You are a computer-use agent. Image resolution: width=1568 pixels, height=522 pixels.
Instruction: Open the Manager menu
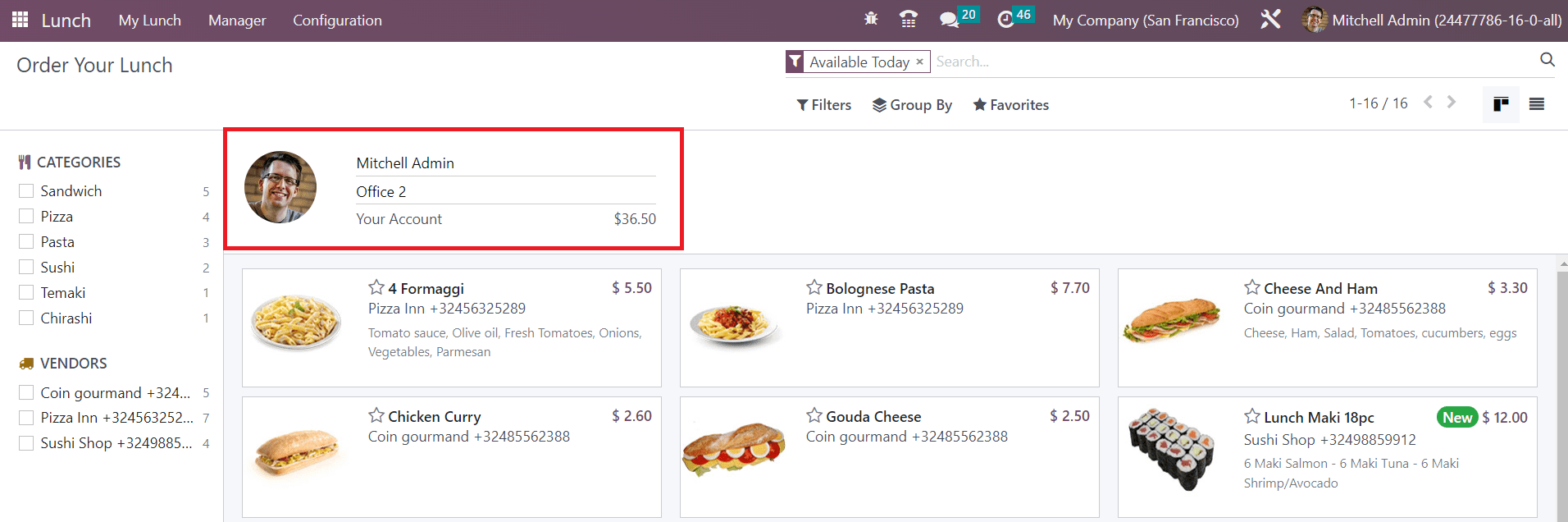coord(237,20)
